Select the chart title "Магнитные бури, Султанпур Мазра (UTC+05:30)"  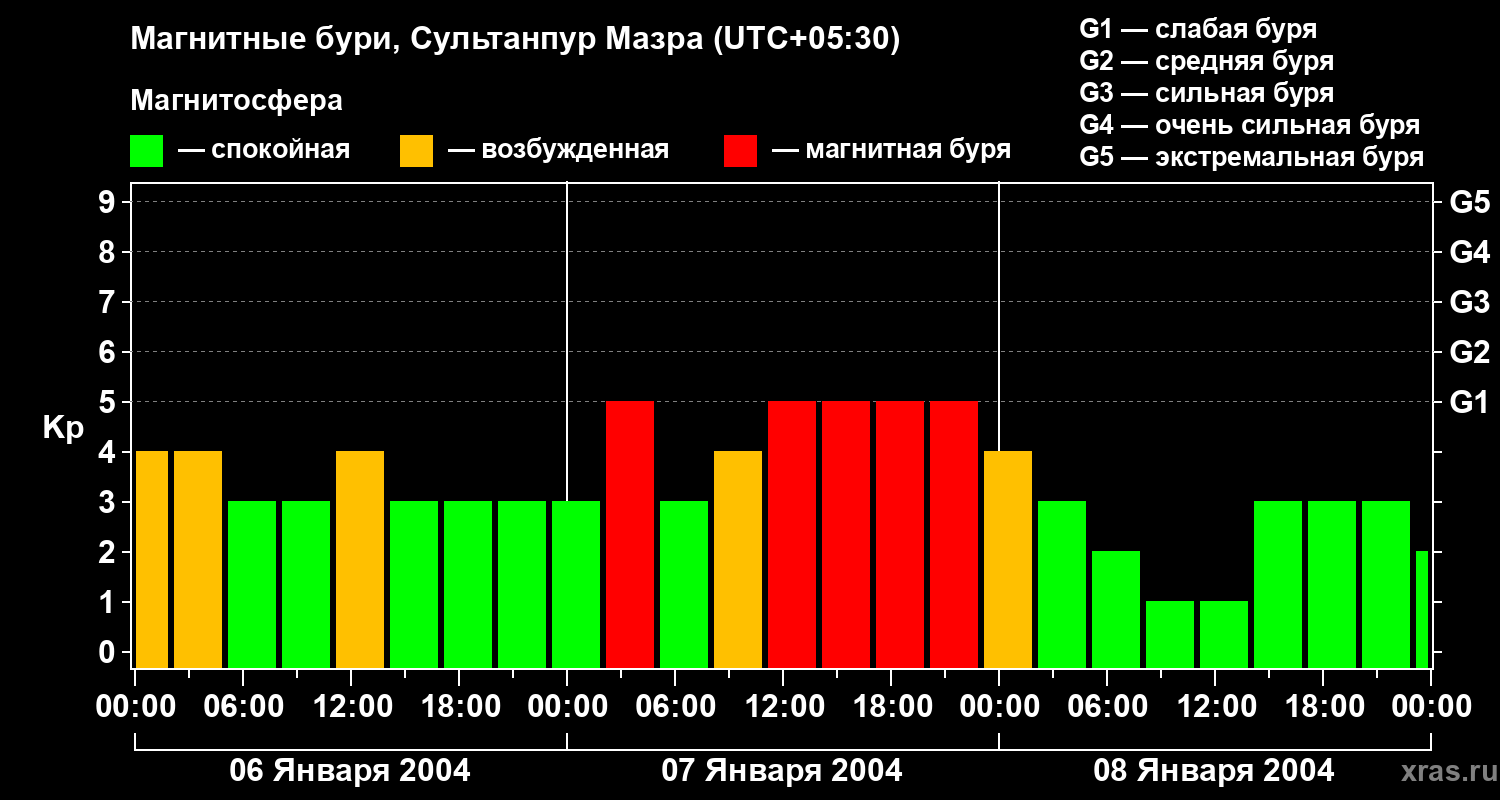515,40
